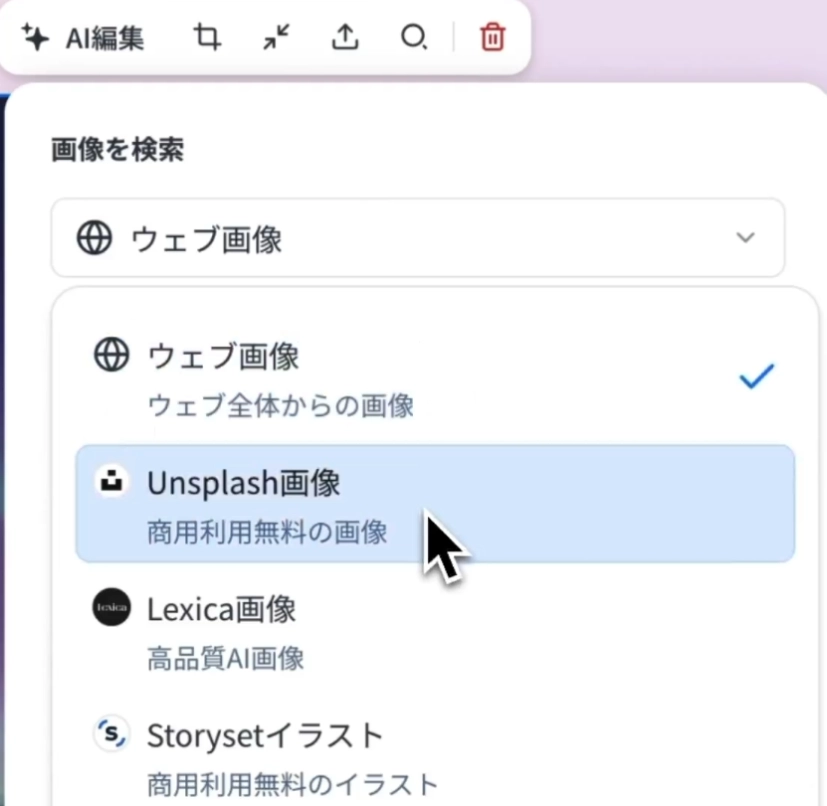Select ウェブ画像 option in list

point(223,355)
